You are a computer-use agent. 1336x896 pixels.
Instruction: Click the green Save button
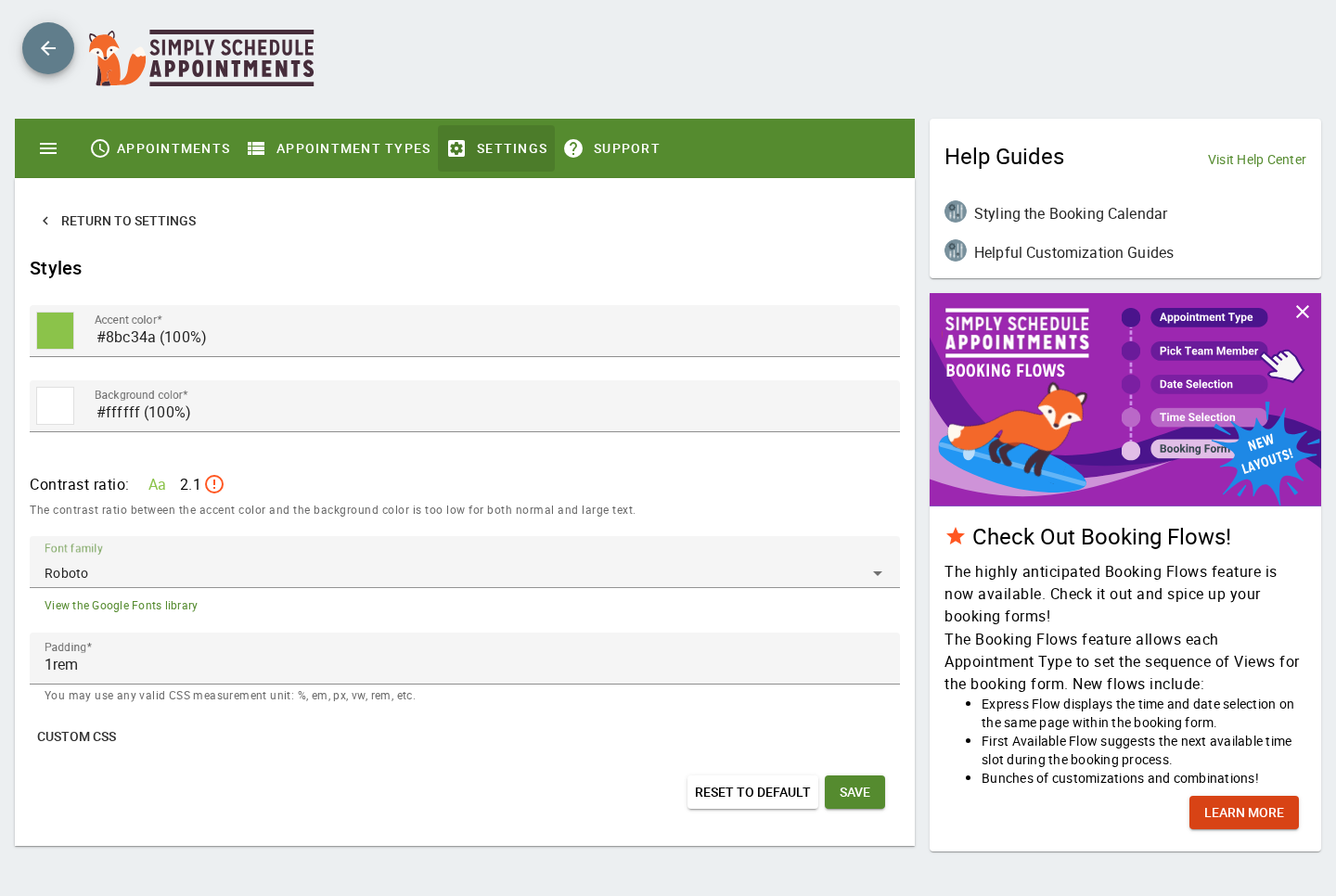tap(854, 792)
